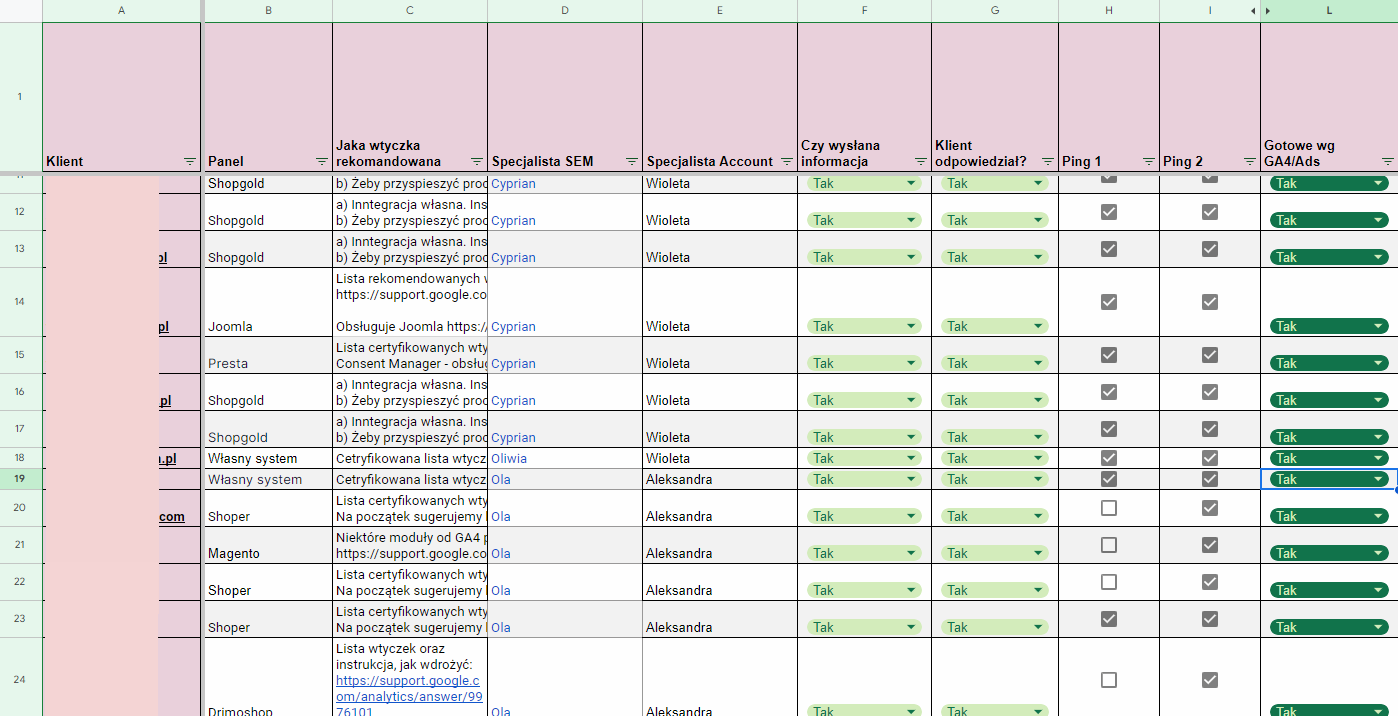
Task: Check the empty Ping 1 checkbox in row 22
Action: click(x=1109, y=582)
